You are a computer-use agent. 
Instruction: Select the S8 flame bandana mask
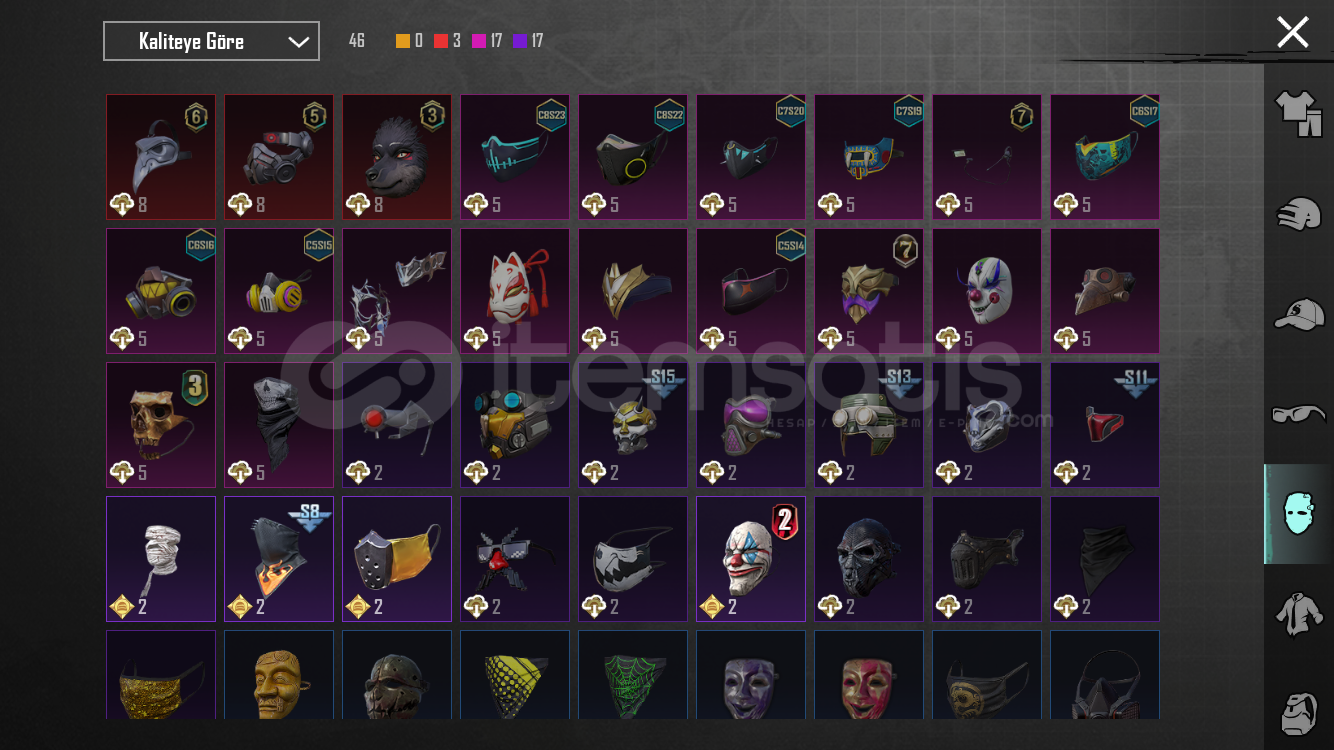279,559
